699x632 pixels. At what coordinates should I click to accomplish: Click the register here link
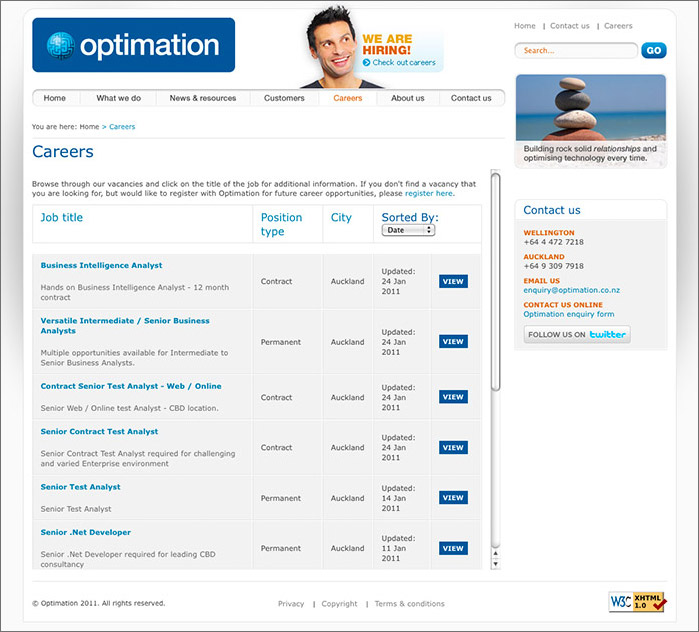coord(429,193)
